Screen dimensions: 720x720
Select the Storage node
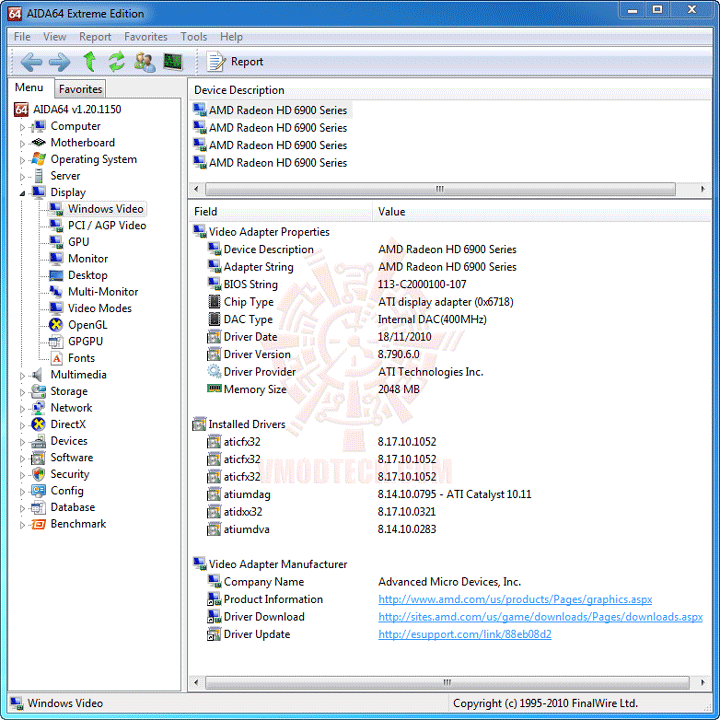(x=59, y=391)
